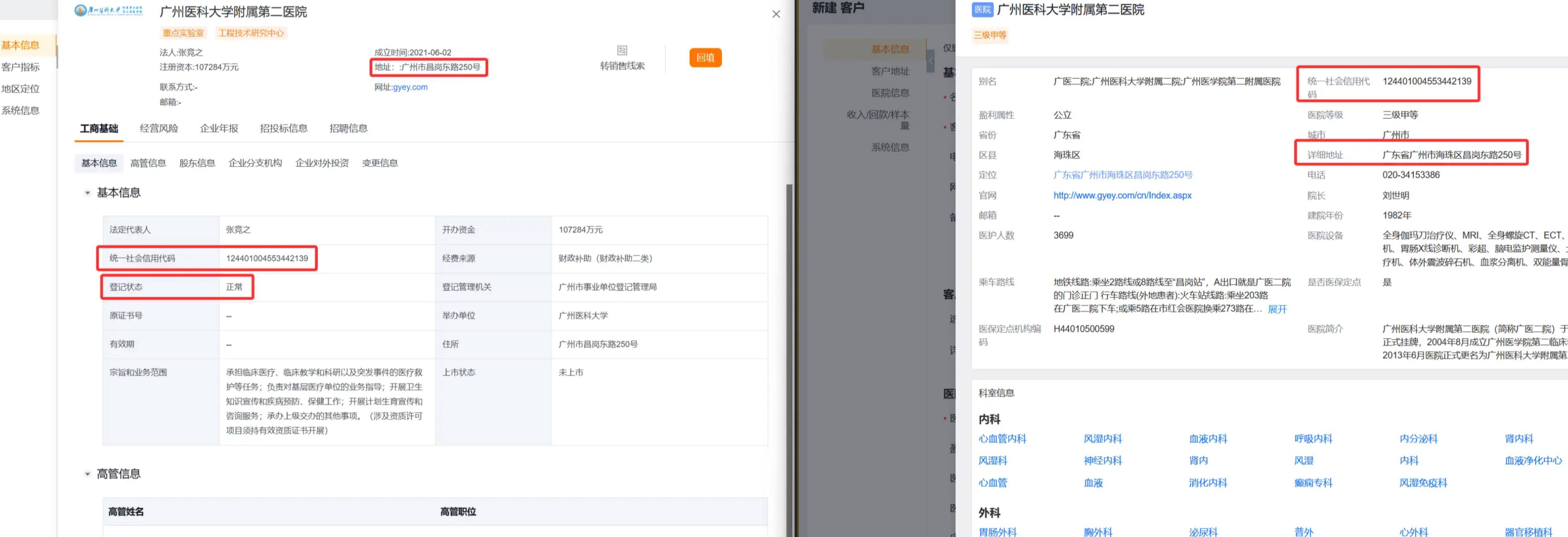The width and height of the screenshot is (1568, 537).
Task: Click the hospital logo image
Action: click(x=108, y=10)
